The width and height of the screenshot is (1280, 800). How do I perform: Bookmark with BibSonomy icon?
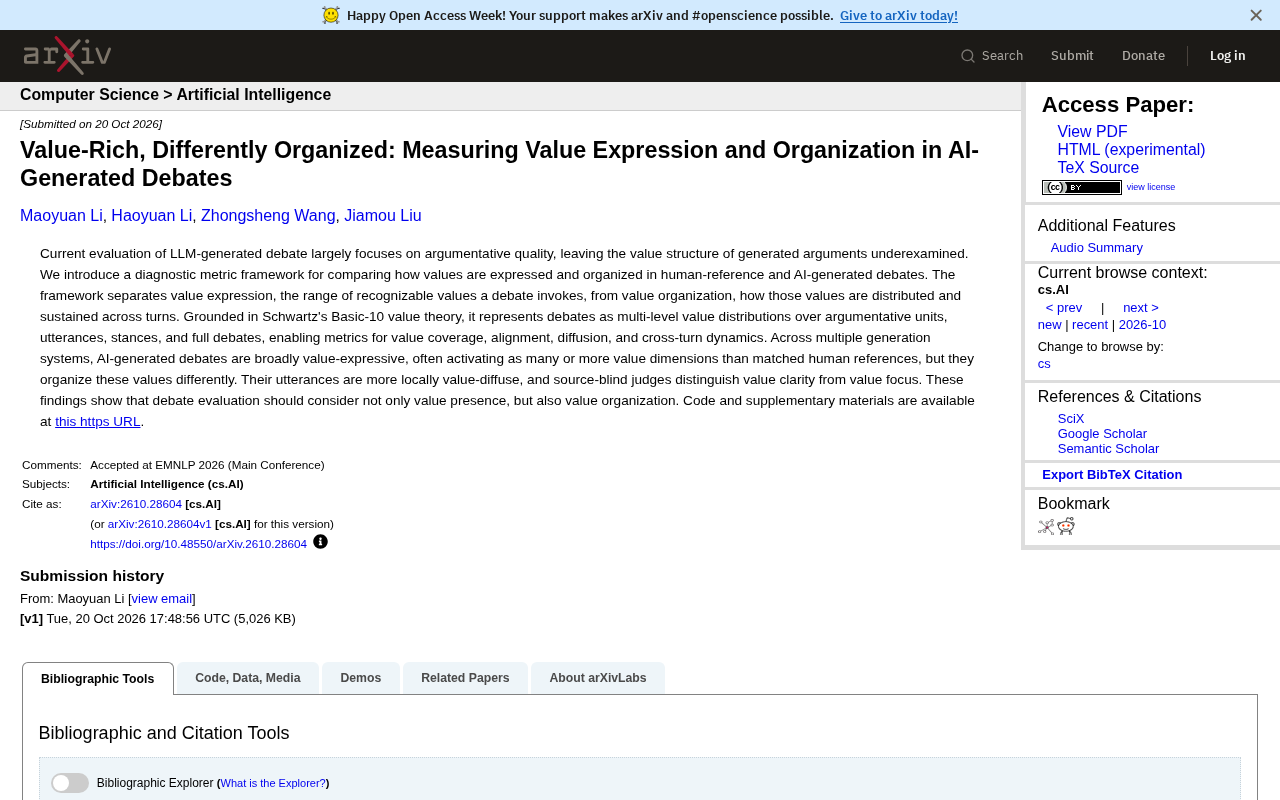[x=1046, y=527]
